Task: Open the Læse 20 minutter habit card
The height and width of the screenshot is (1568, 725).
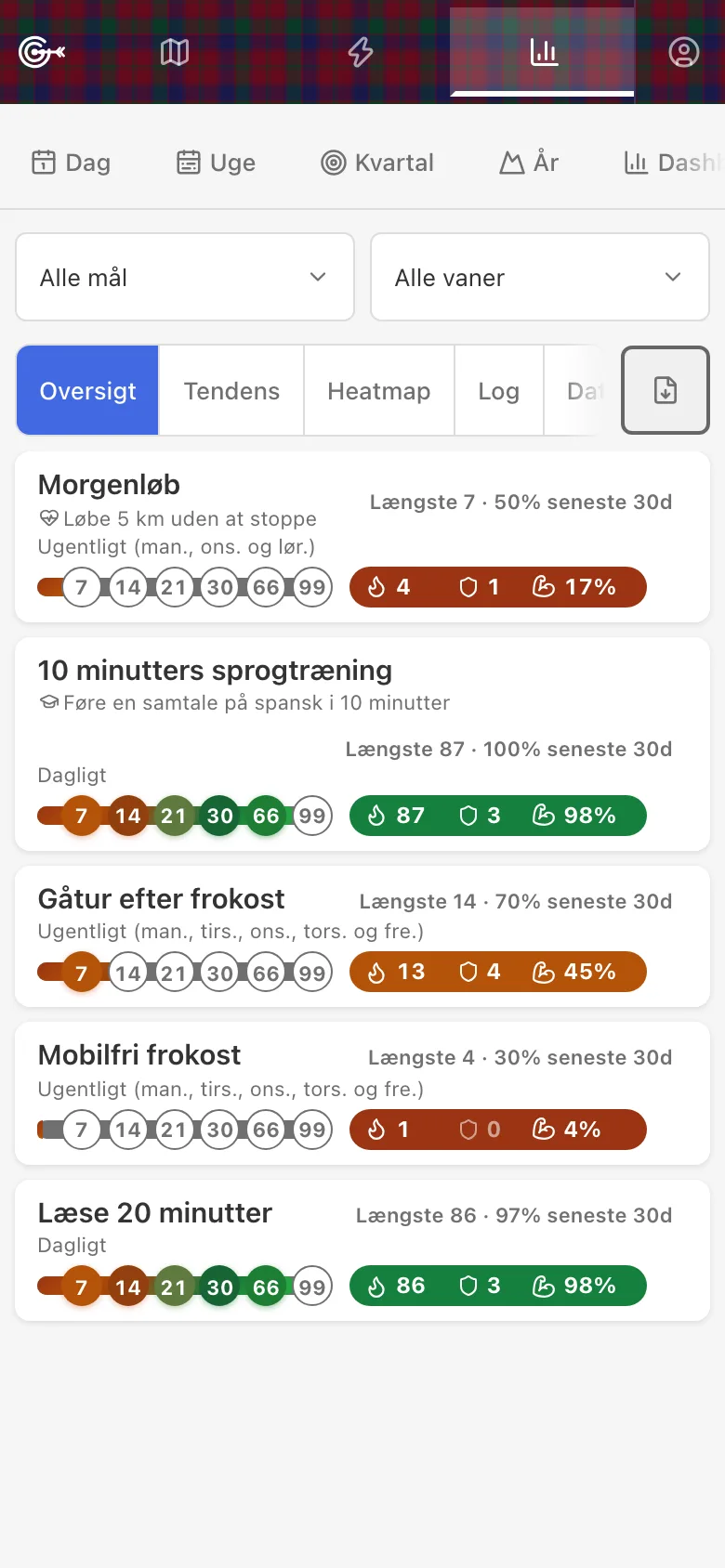Action: pyautogui.click(x=362, y=1250)
